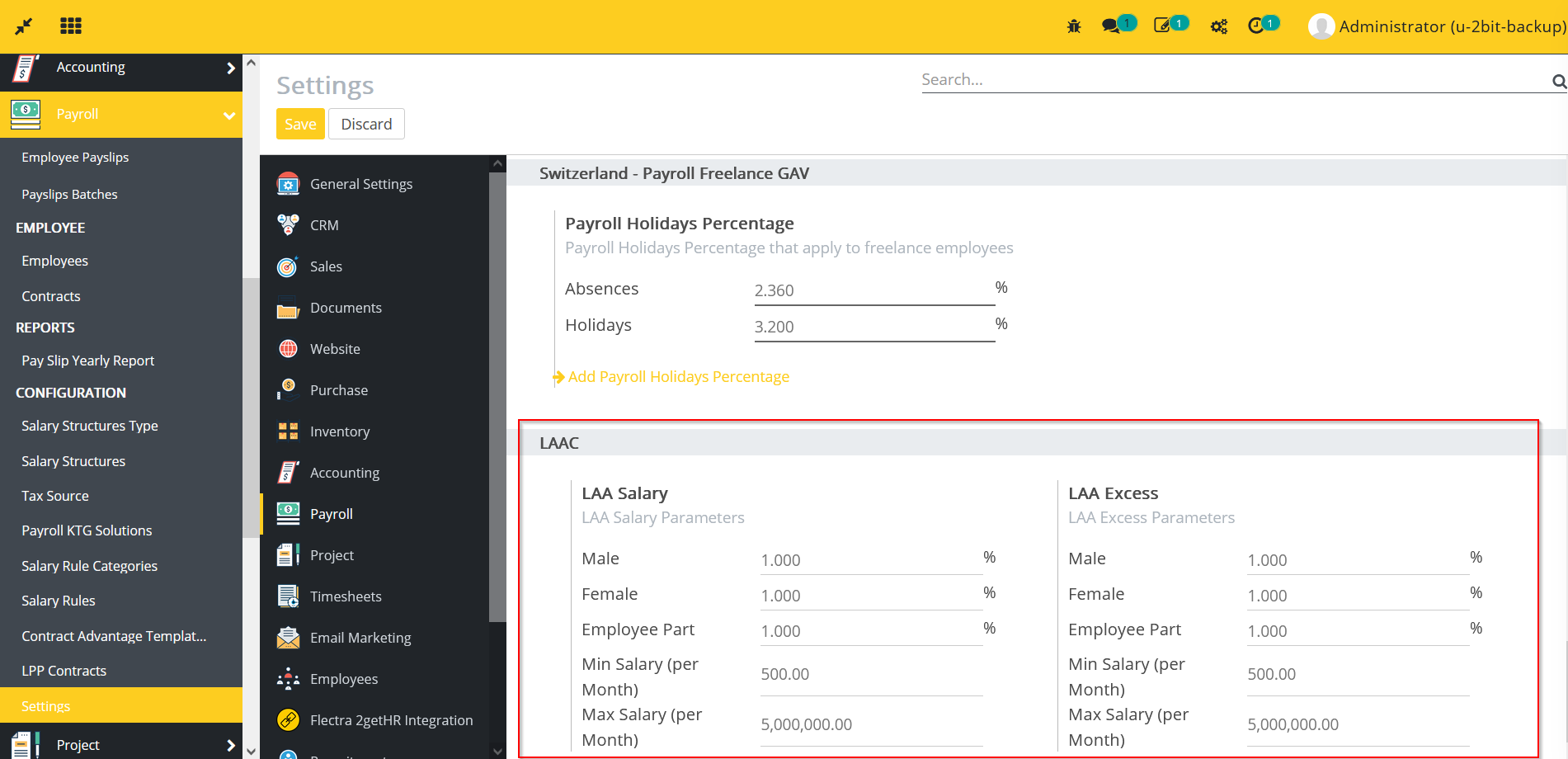Click the Website globe icon

[286, 348]
